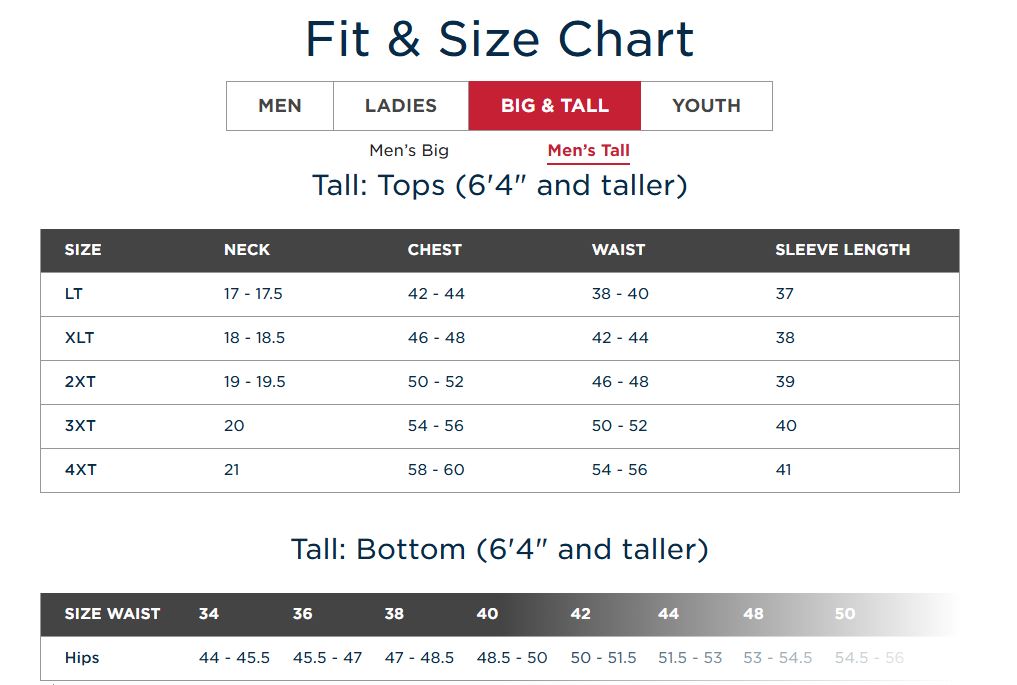Select the 2XT size row
Viewport: 1017px width, 685px height.
499,382
